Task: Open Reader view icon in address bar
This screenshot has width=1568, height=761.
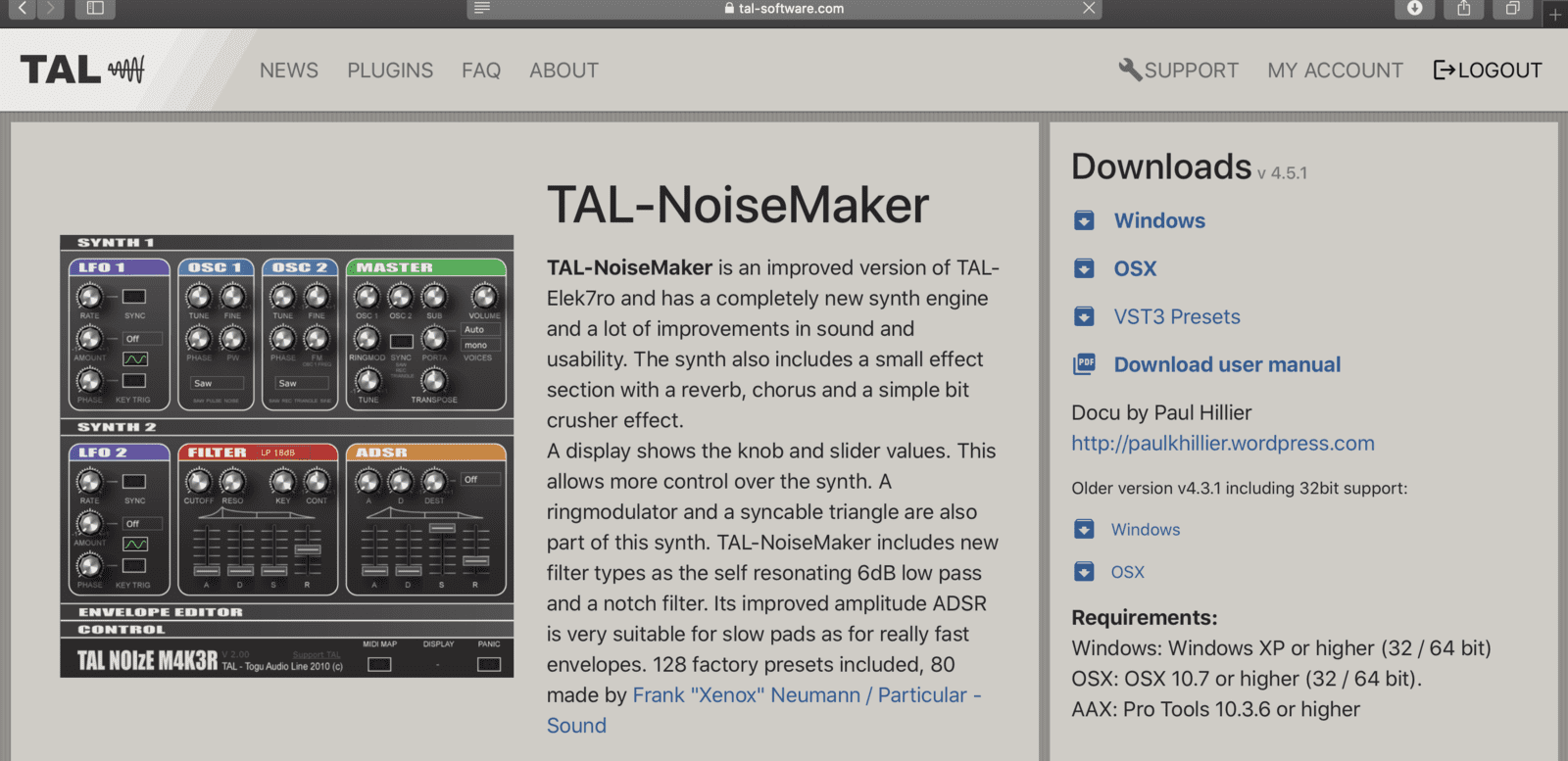Action: pyautogui.click(x=481, y=8)
